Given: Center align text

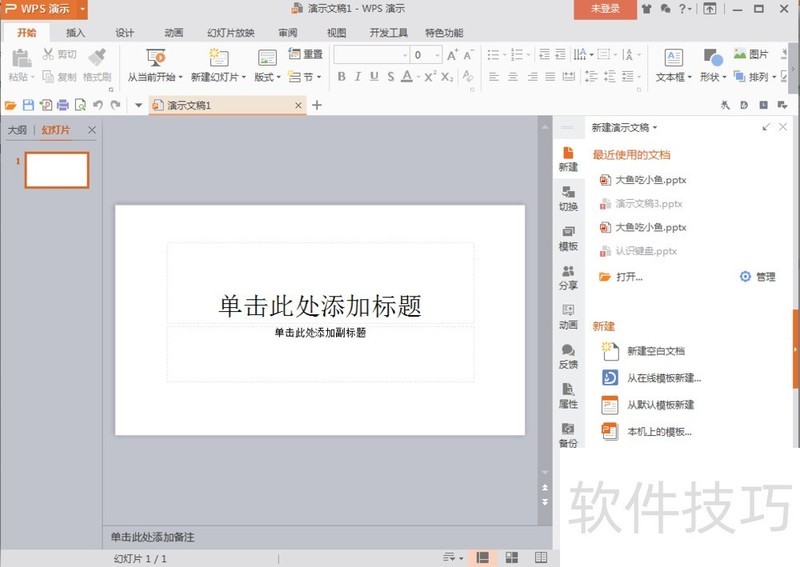Looking at the screenshot, I should [513, 77].
